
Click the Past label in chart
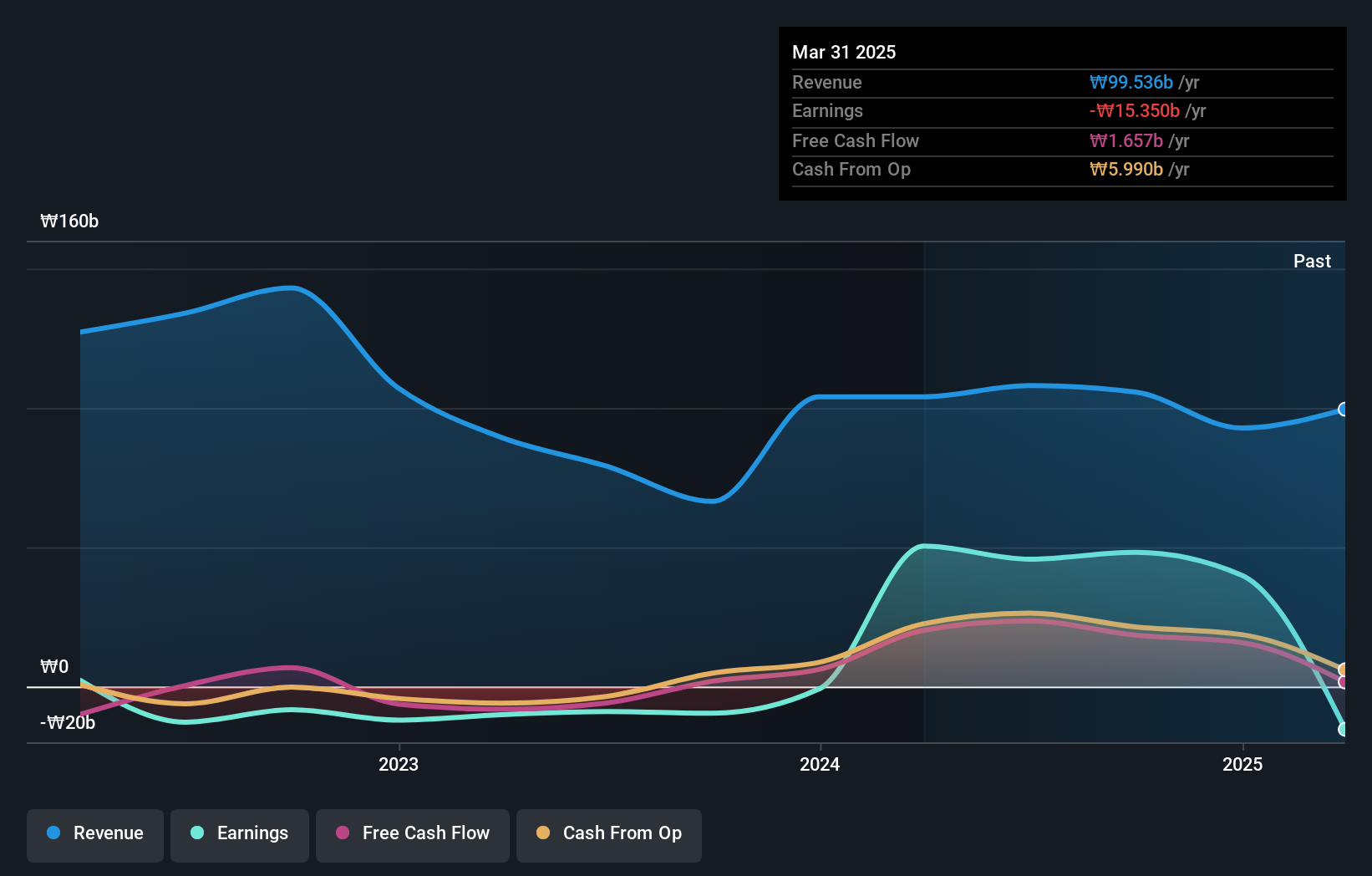tap(1312, 261)
